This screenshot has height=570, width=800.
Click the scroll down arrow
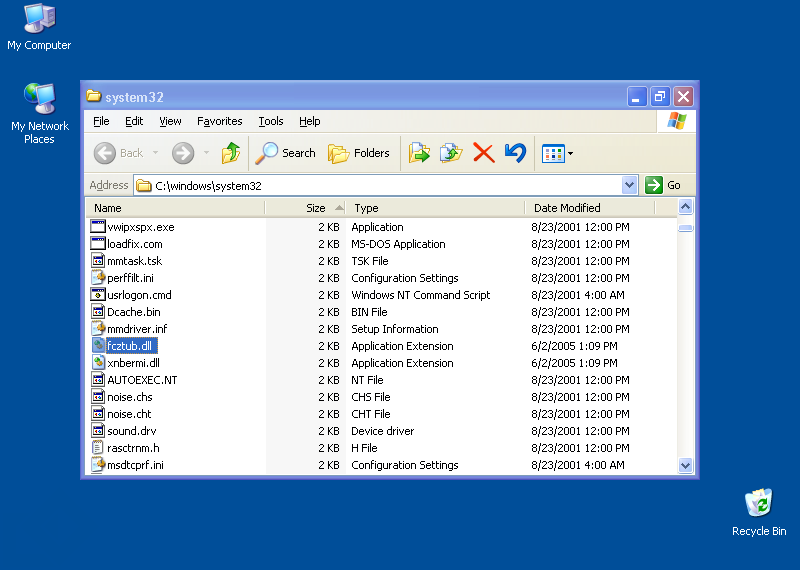coord(685,465)
